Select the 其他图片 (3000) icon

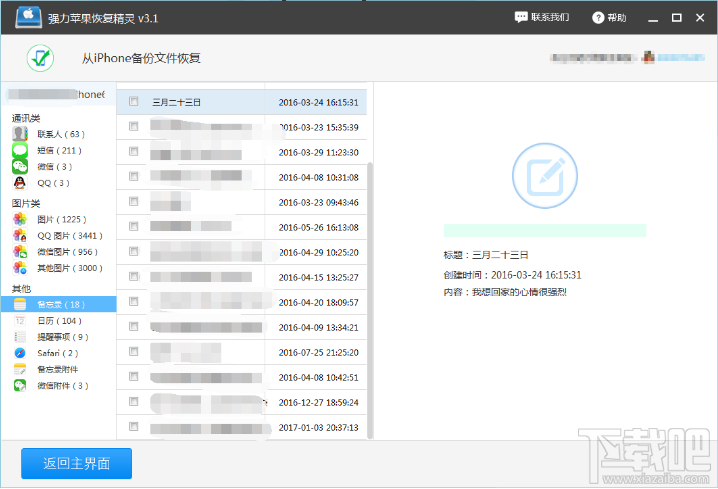coord(20,268)
